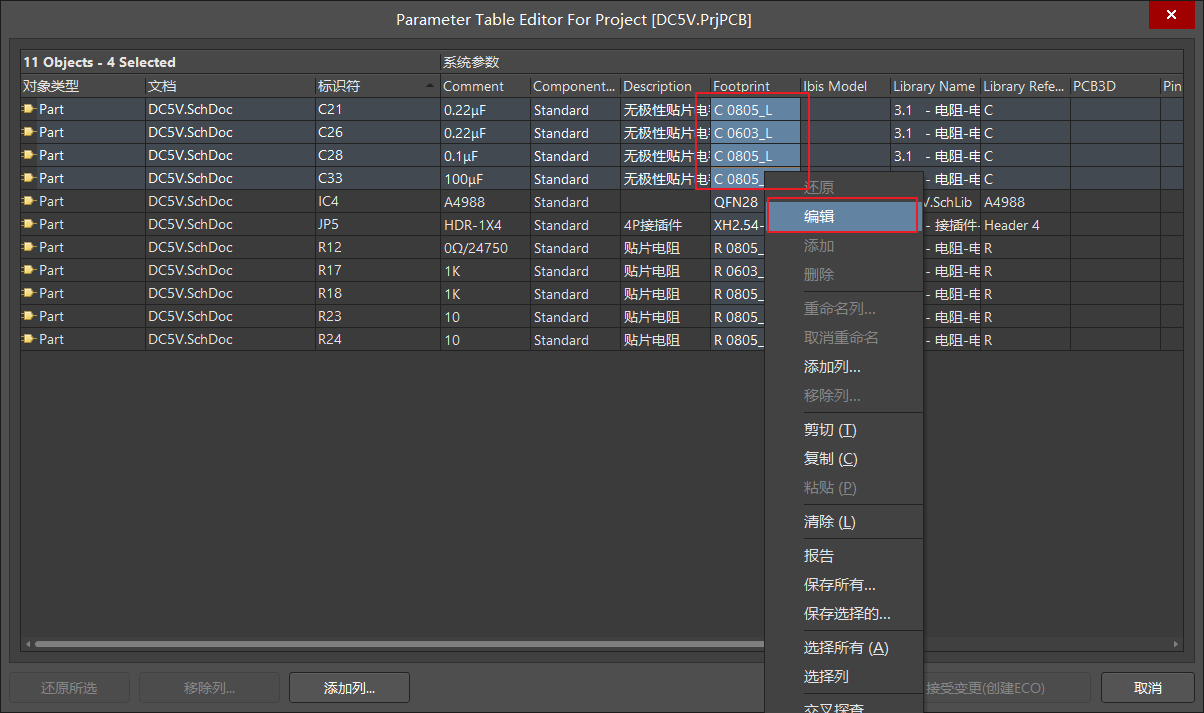This screenshot has width=1204, height=713.
Task: Click the 文档 column header
Action: (x=230, y=86)
